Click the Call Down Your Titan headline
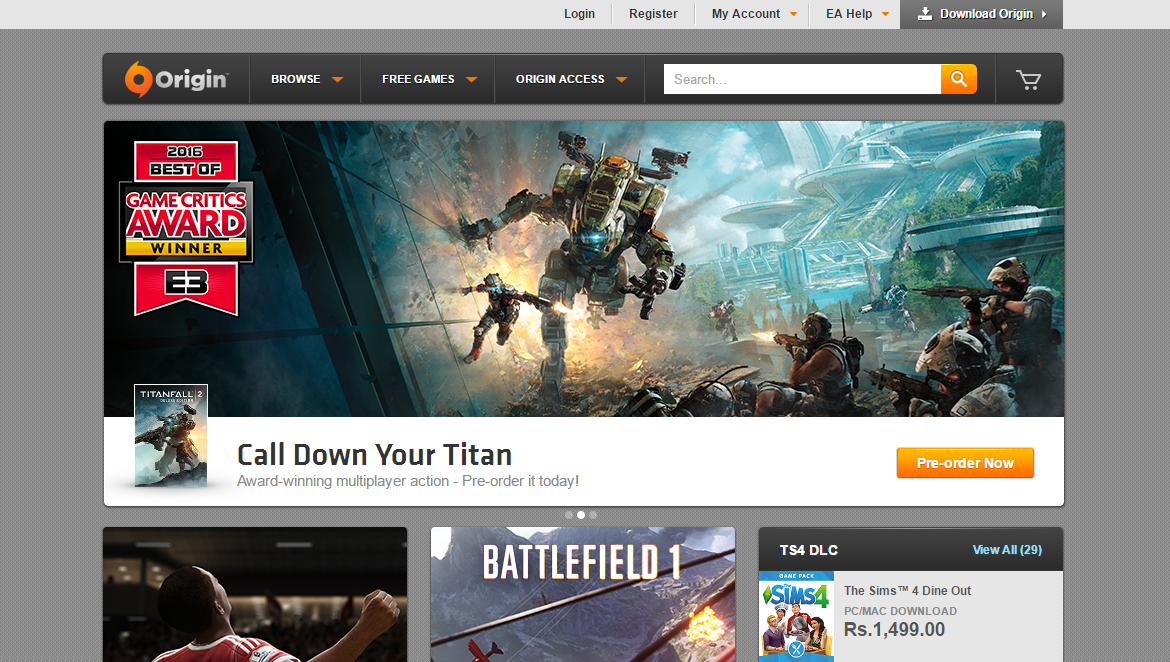 (x=375, y=455)
